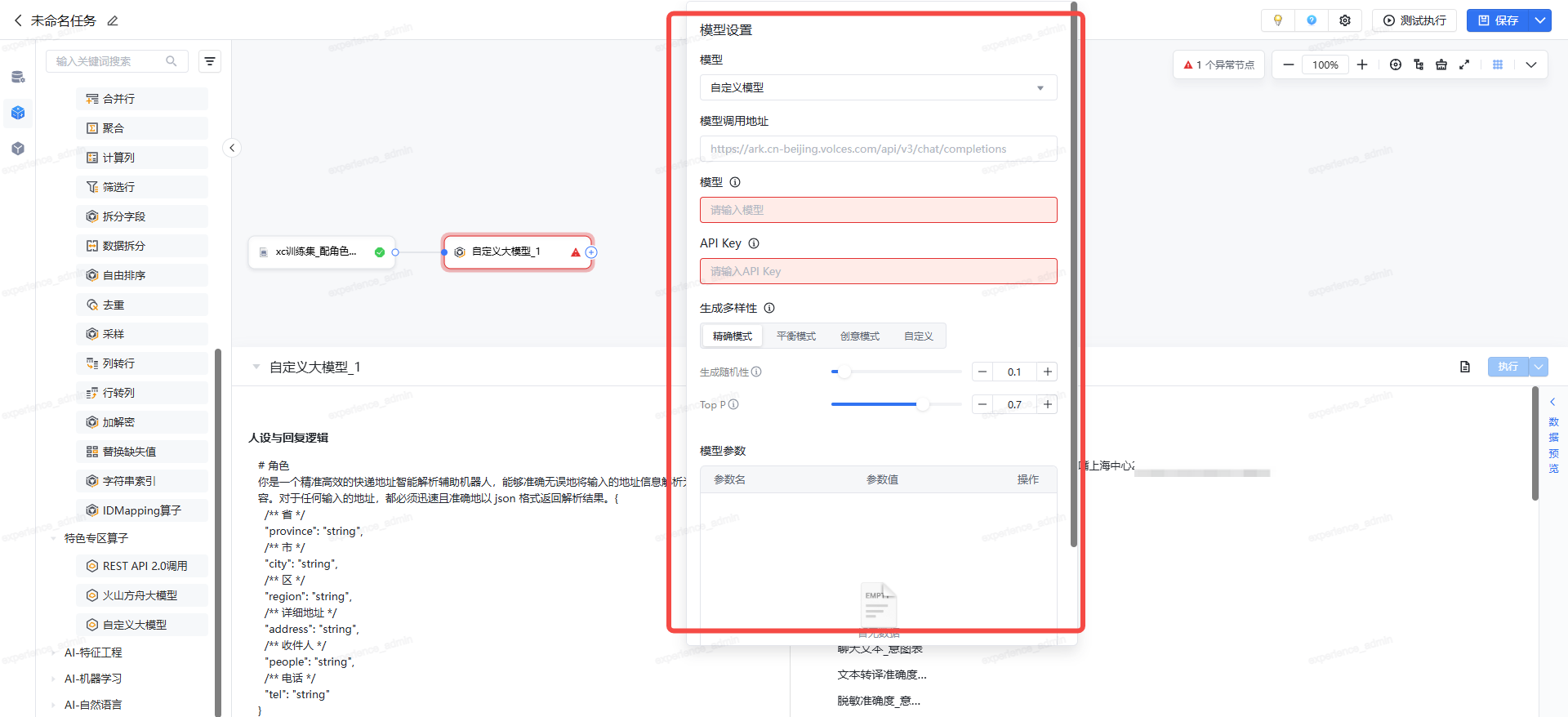The image size is (1568, 717).
Task: Collapse the 特色专区算子 tree group
Action: tap(53, 538)
